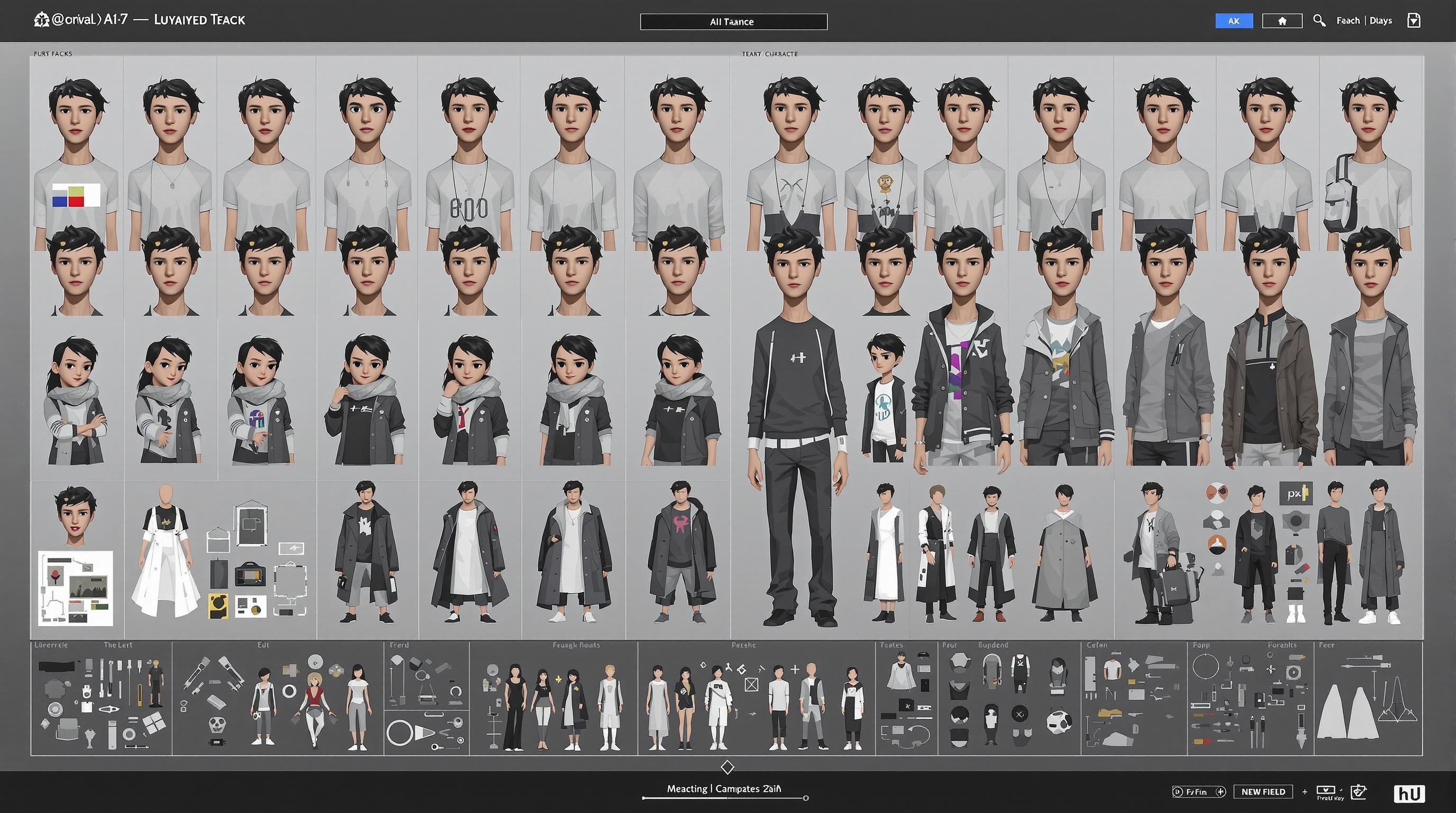
Task: Click the NEW FIELD button
Action: tap(1264, 791)
